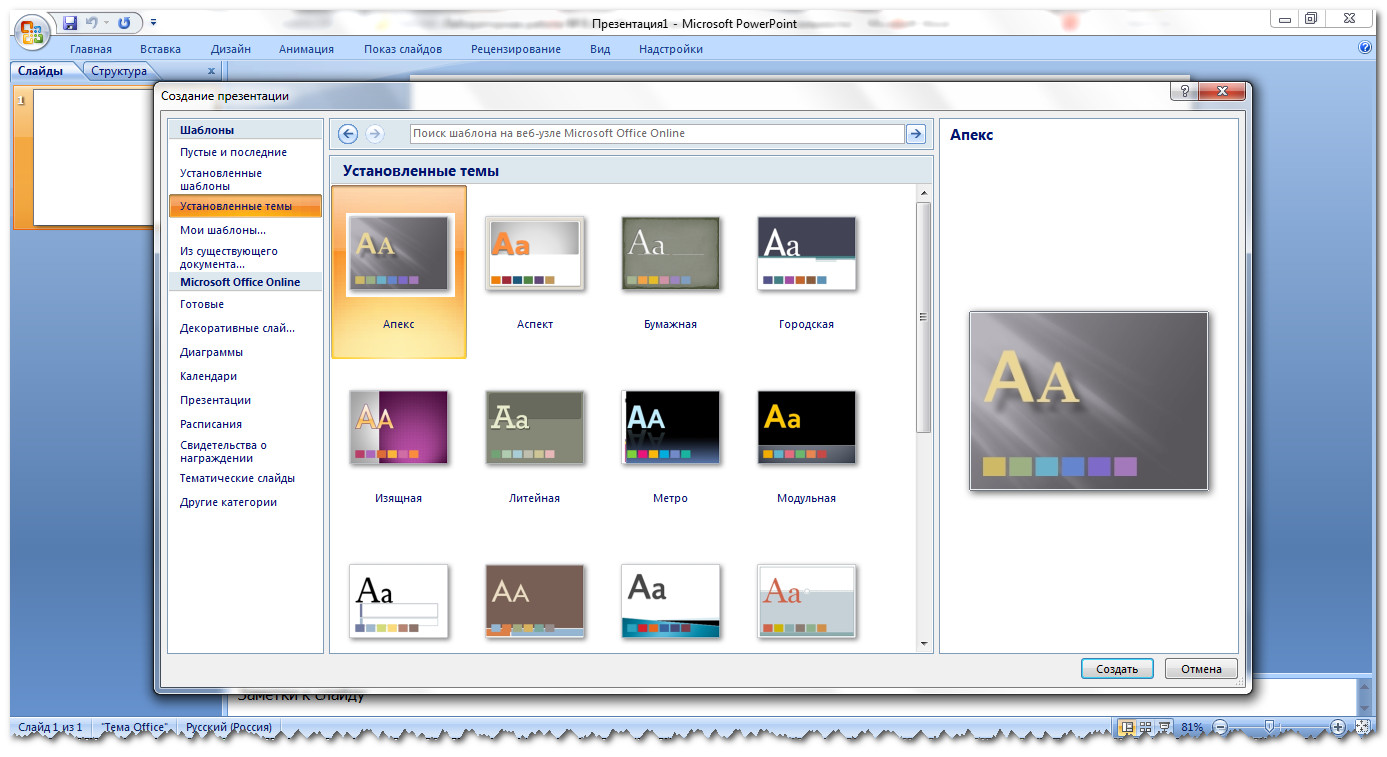Viewport: 1387px width, 757px height.
Task: Go back in template browser
Action: 348,134
